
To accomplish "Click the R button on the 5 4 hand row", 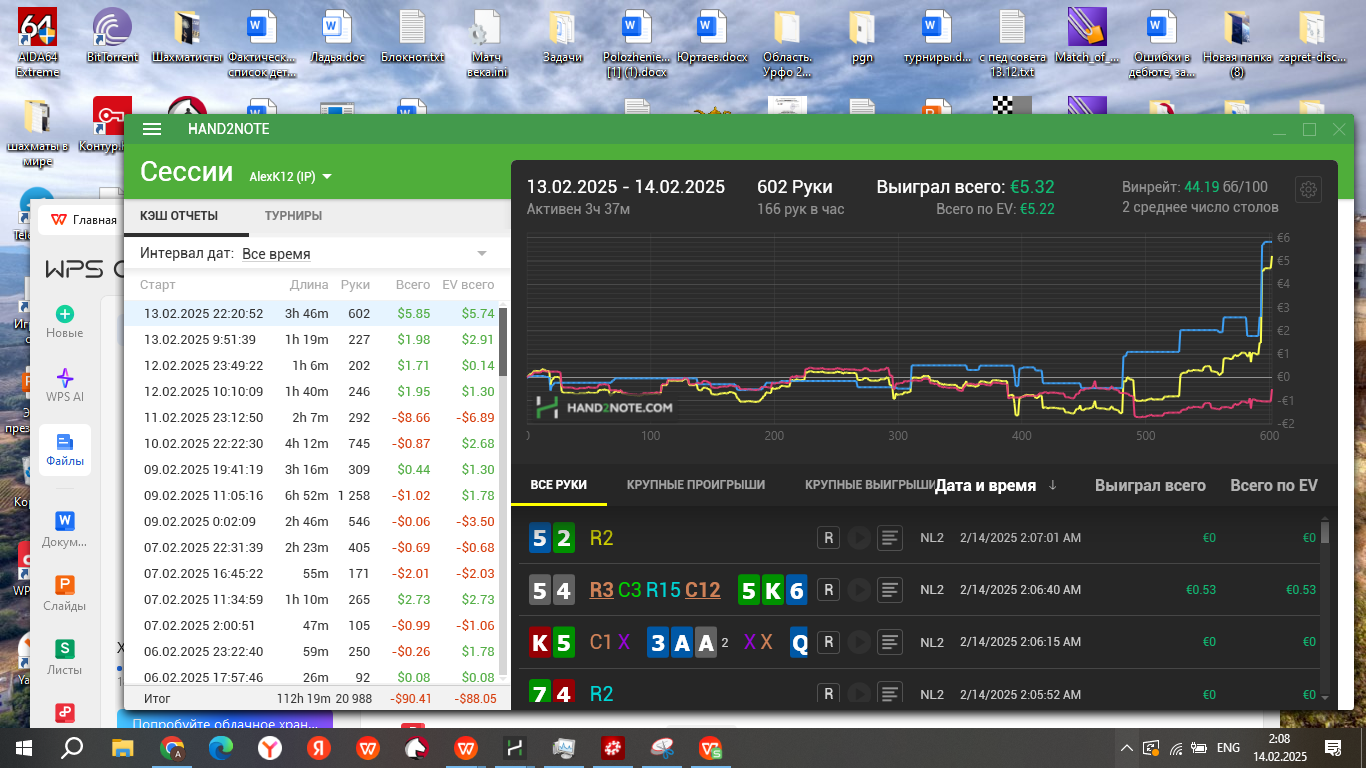I will pos(828,590).
